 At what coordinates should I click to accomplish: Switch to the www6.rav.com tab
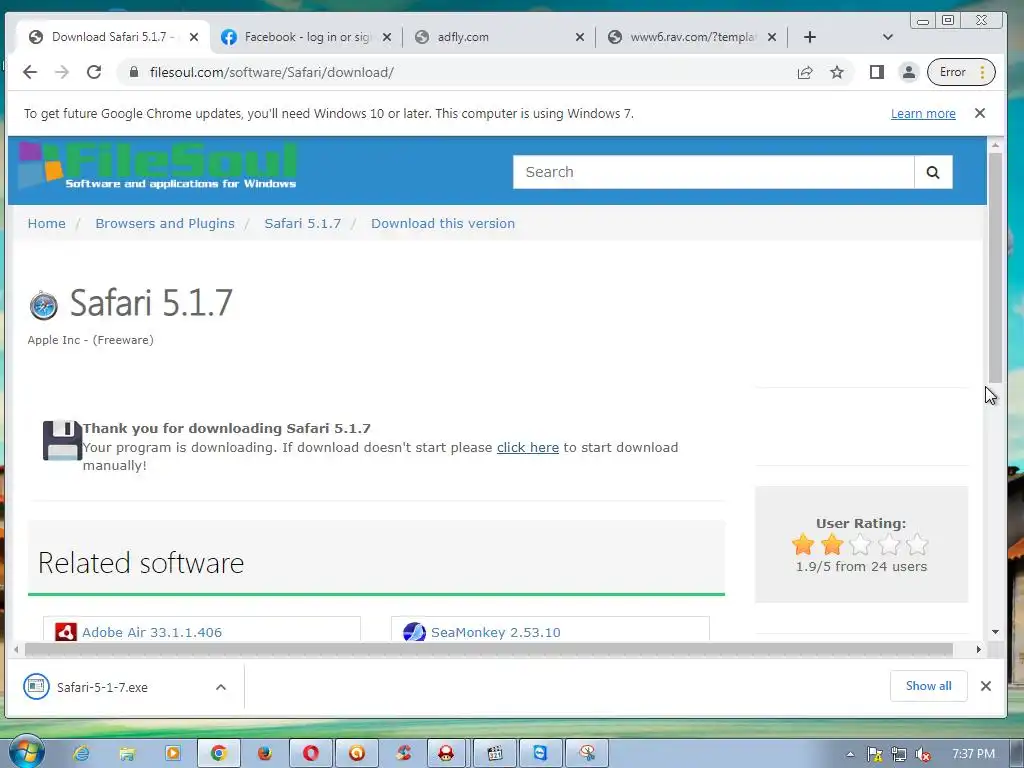(692, 37)
